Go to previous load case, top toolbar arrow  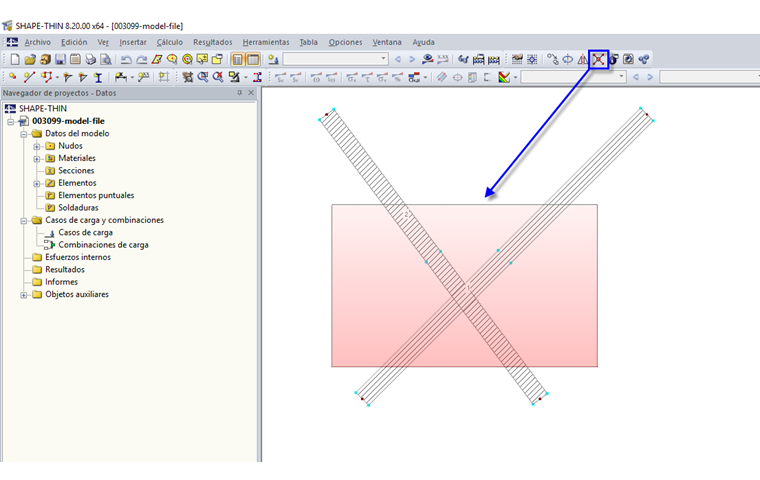tap(398, 59)
